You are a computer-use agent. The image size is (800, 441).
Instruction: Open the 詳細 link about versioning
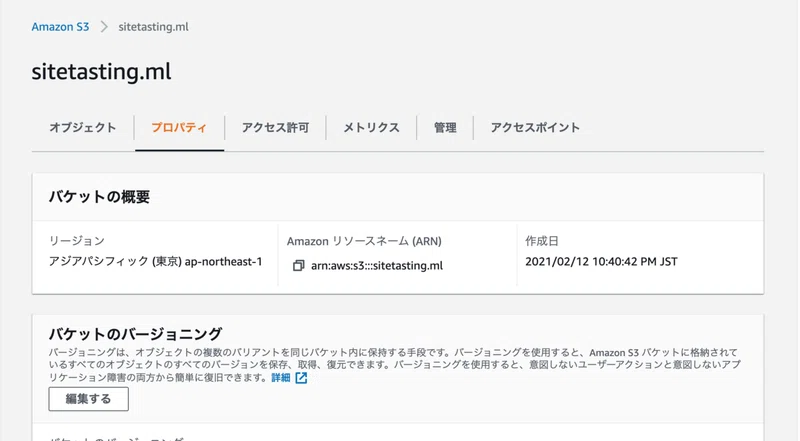[281, 378]
